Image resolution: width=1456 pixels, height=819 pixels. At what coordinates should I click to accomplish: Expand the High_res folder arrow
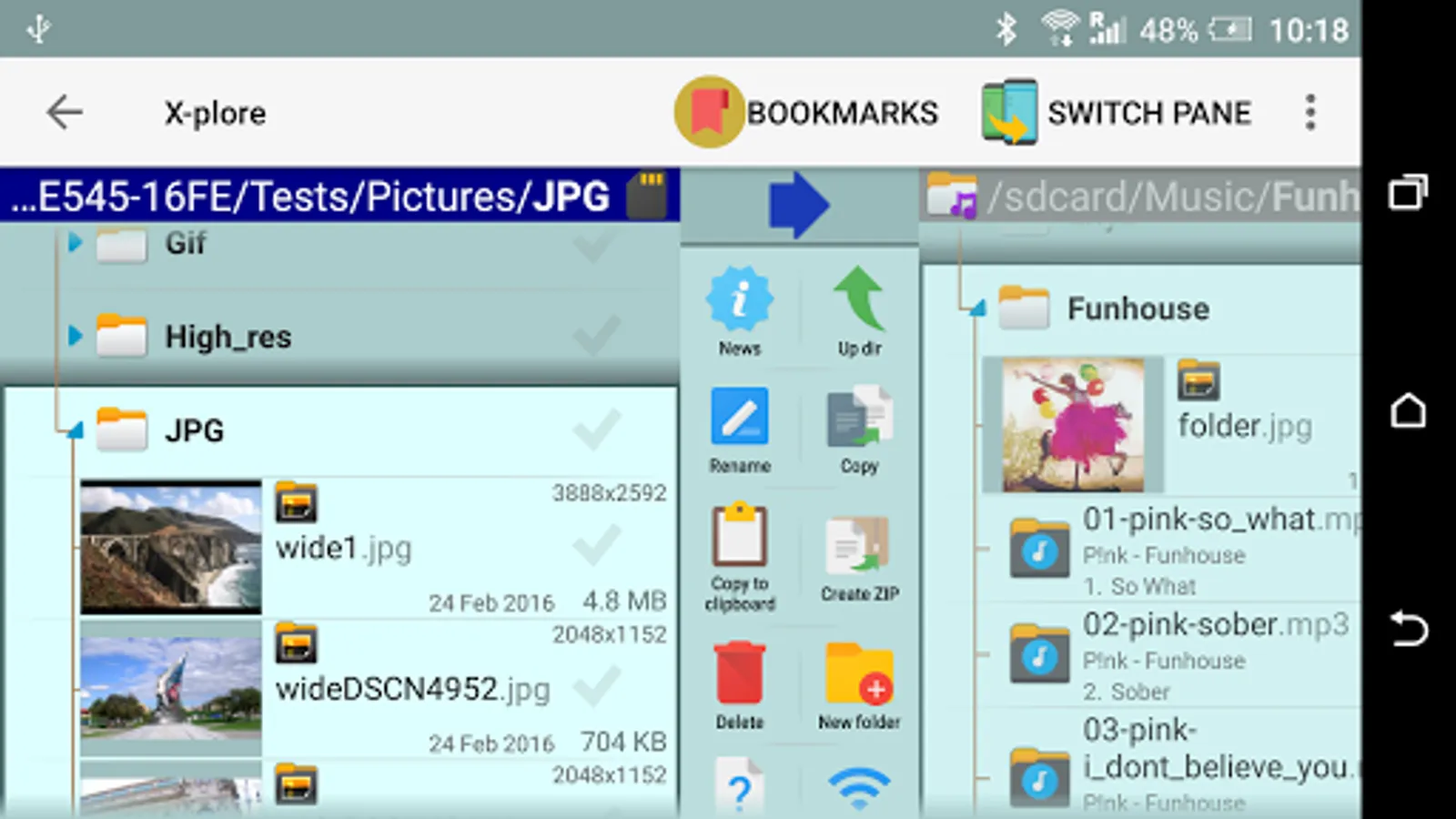pyautogui.click(x=76, y=336)
